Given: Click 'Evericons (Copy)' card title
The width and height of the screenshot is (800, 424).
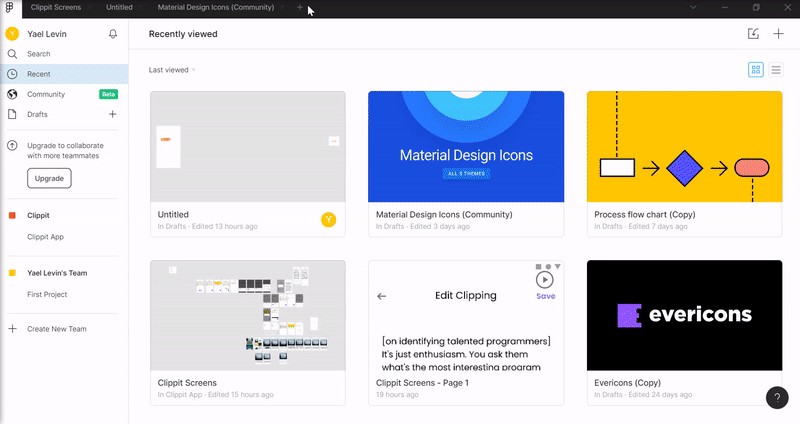Looking at the screenshot, I should coord(627,383).
